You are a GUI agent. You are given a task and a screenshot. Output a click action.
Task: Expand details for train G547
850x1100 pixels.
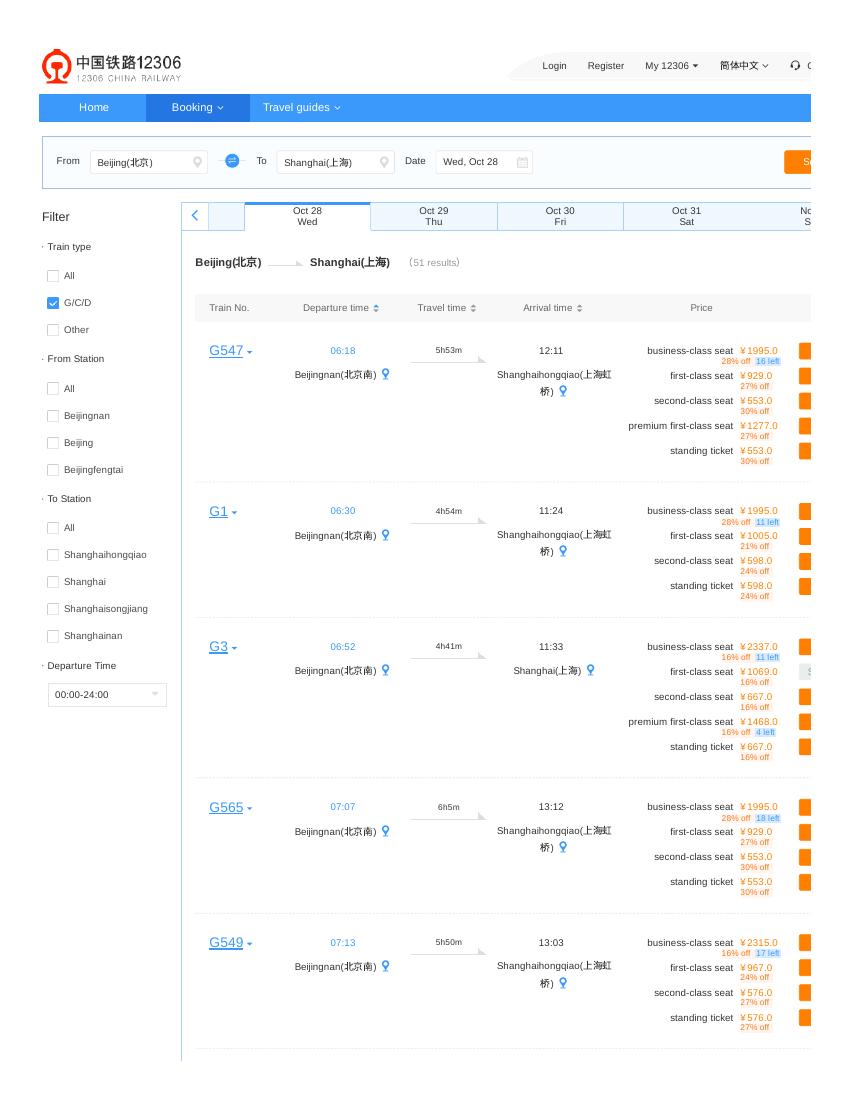[x=250, y=352]
